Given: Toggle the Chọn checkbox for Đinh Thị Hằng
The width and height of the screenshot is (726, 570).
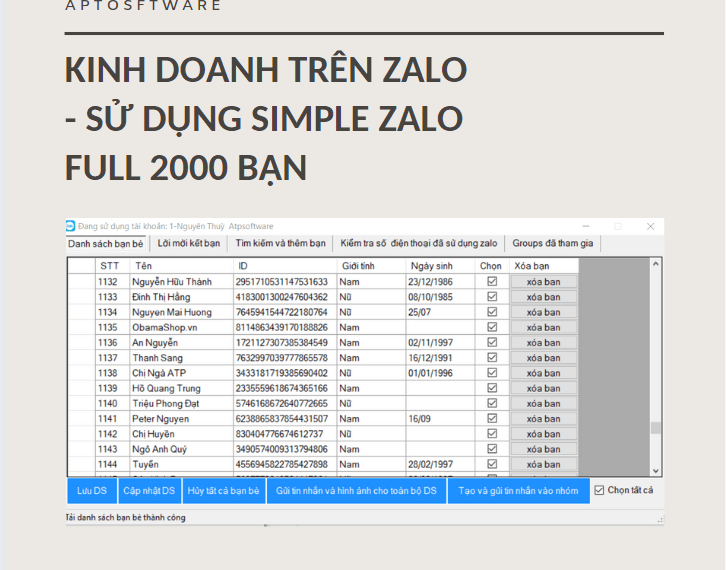Looking at the screenshot, I should pos(492,297).
